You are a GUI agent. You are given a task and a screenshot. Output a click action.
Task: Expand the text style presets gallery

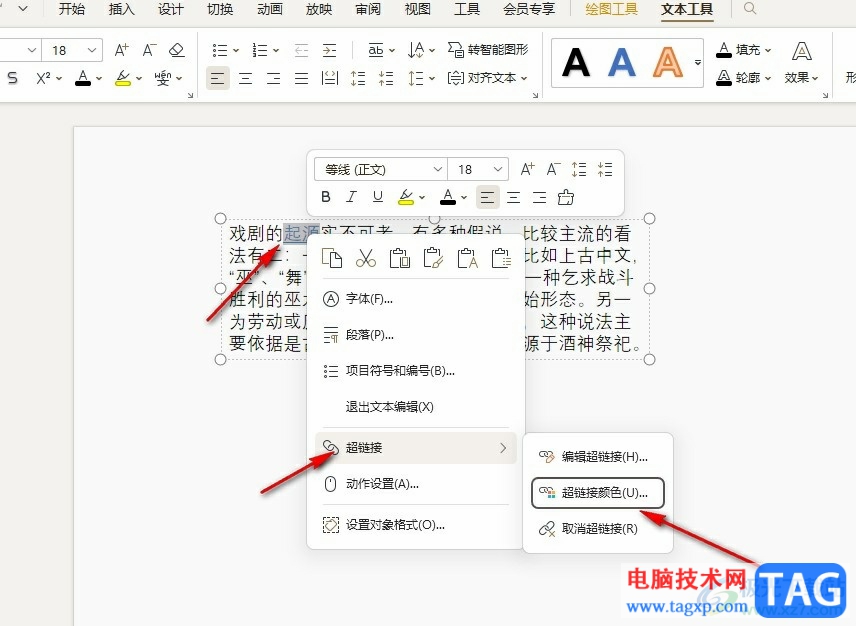point(698,62)
